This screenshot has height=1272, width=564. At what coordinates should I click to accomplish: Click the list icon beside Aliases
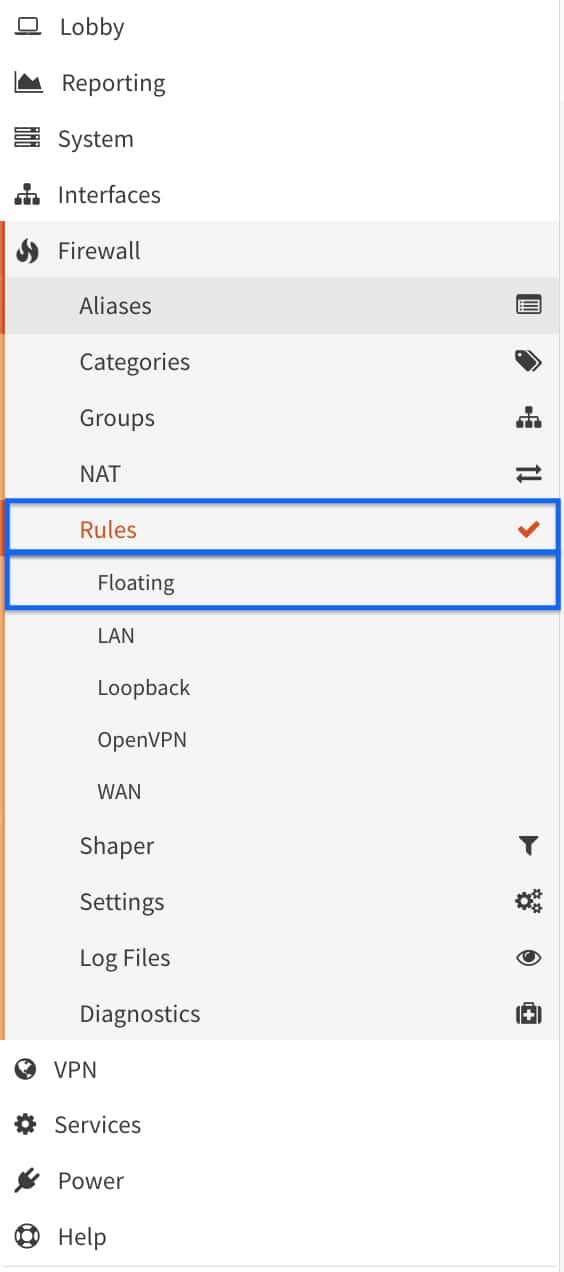click(528, 306)
